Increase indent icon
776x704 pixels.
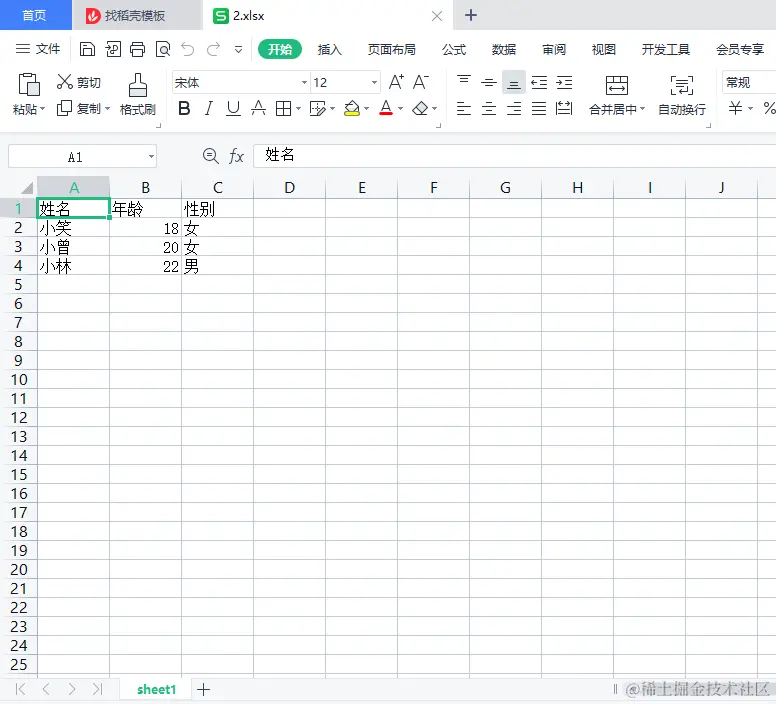pyautogui.click(x=564, y=82)
